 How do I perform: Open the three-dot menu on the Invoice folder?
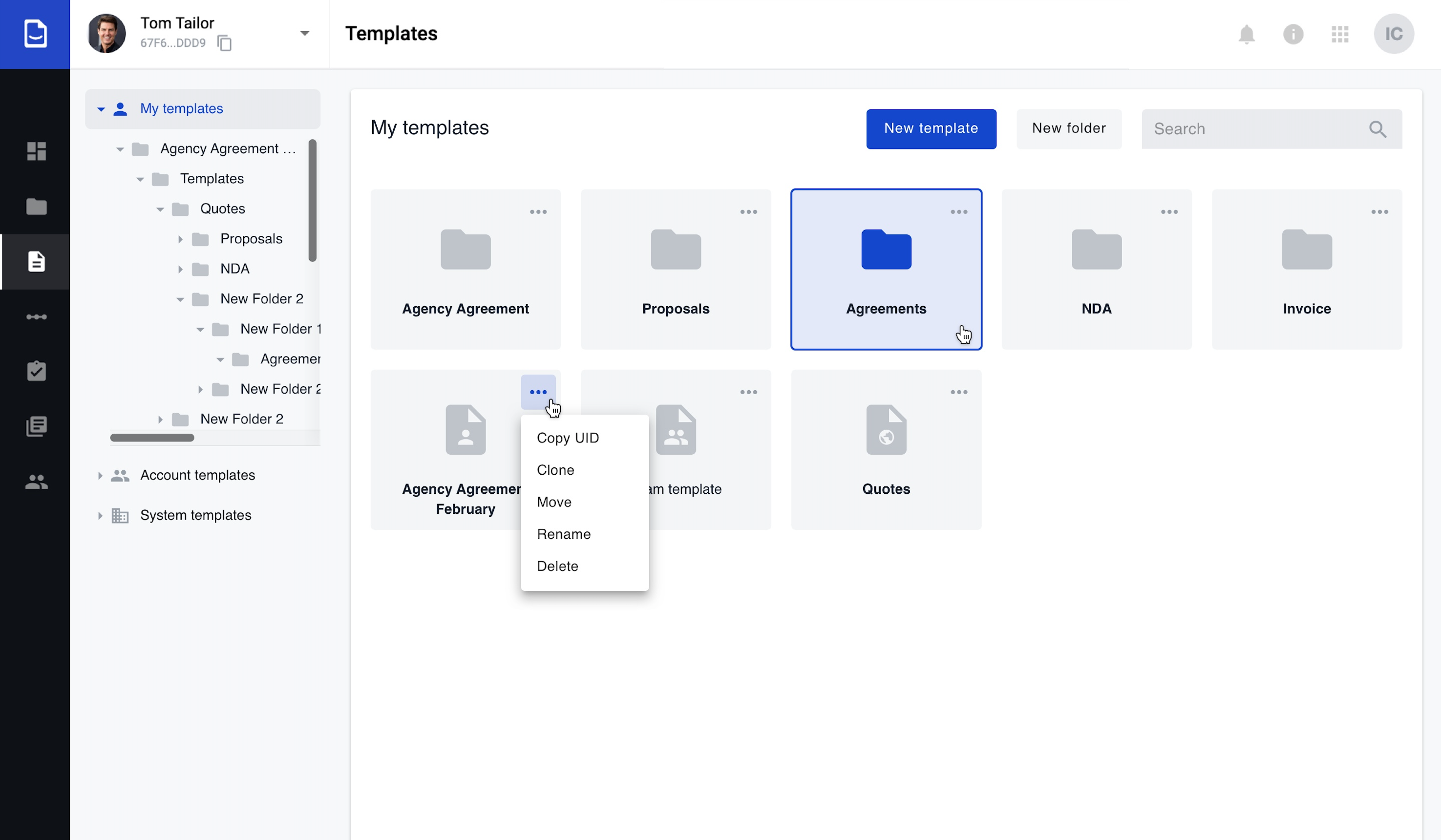tap(1379, 212)
